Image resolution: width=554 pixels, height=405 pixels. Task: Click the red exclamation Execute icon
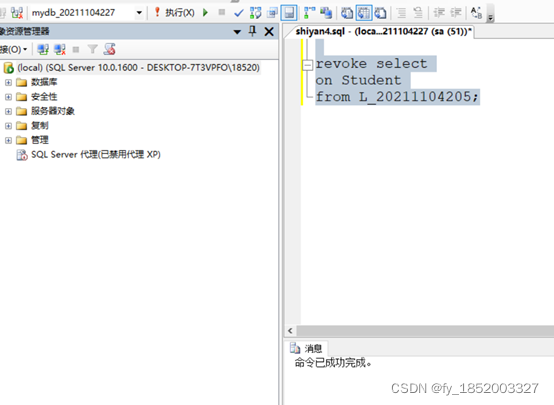(157, 12)
